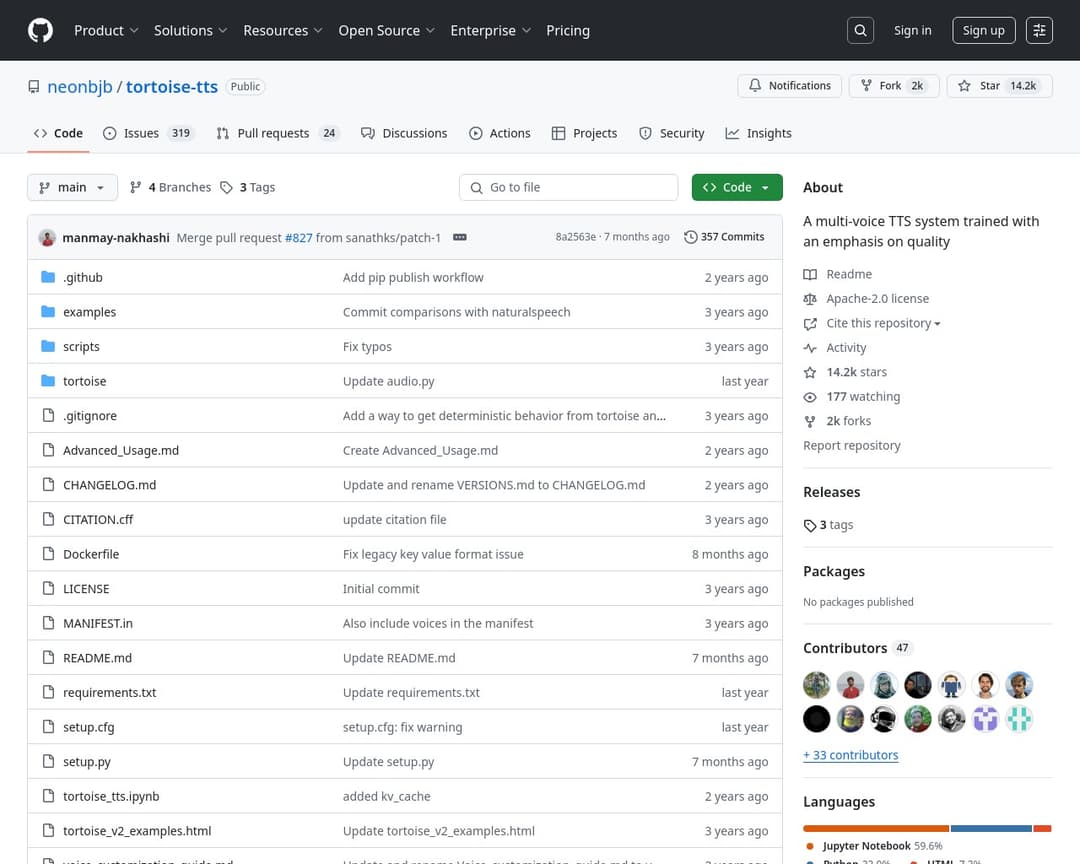
Task: Click the blue Python language bar segment
Action: (991, 828)
